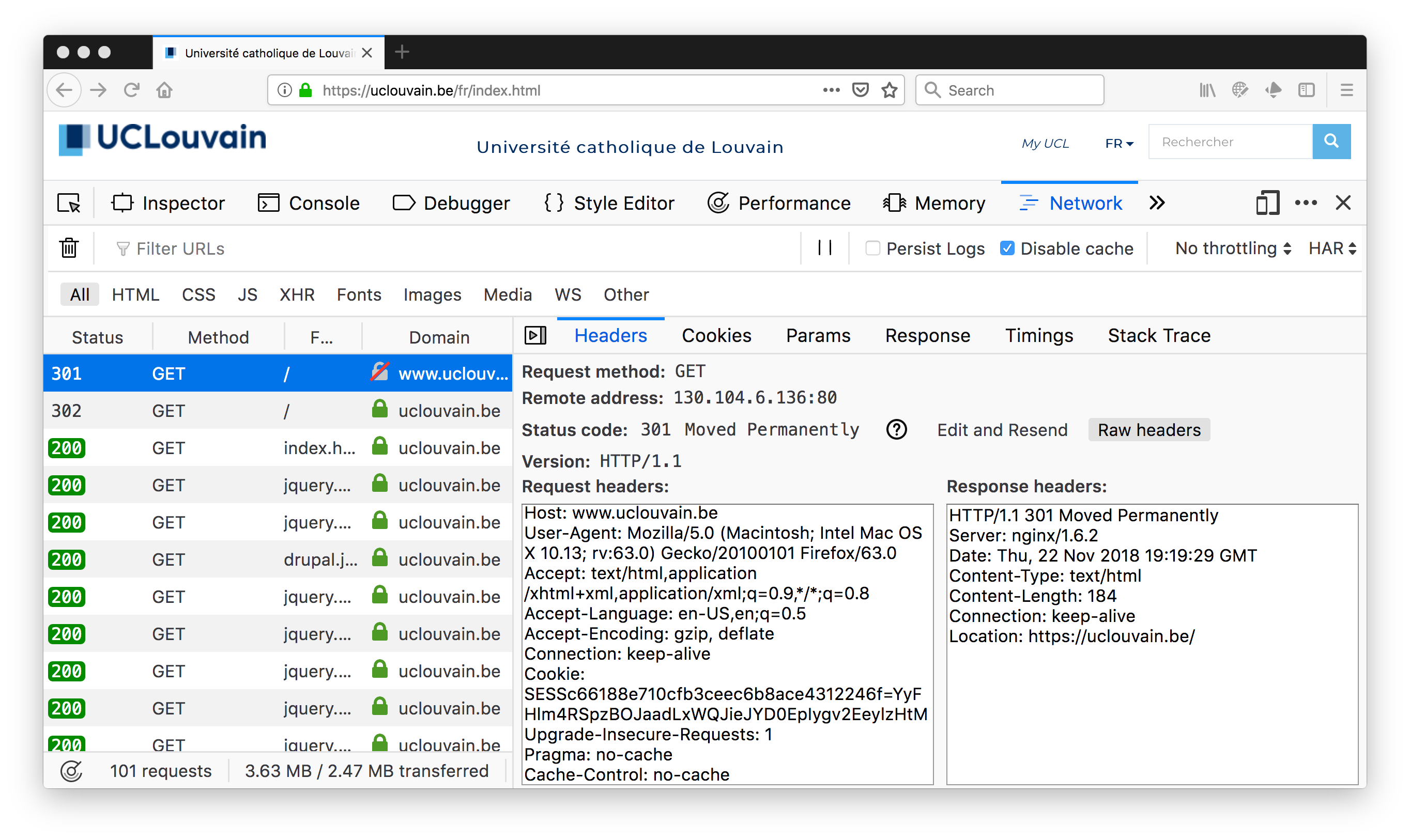
Task: Toggle Responsive Design Mode icon
Action: pos(1267,203)
